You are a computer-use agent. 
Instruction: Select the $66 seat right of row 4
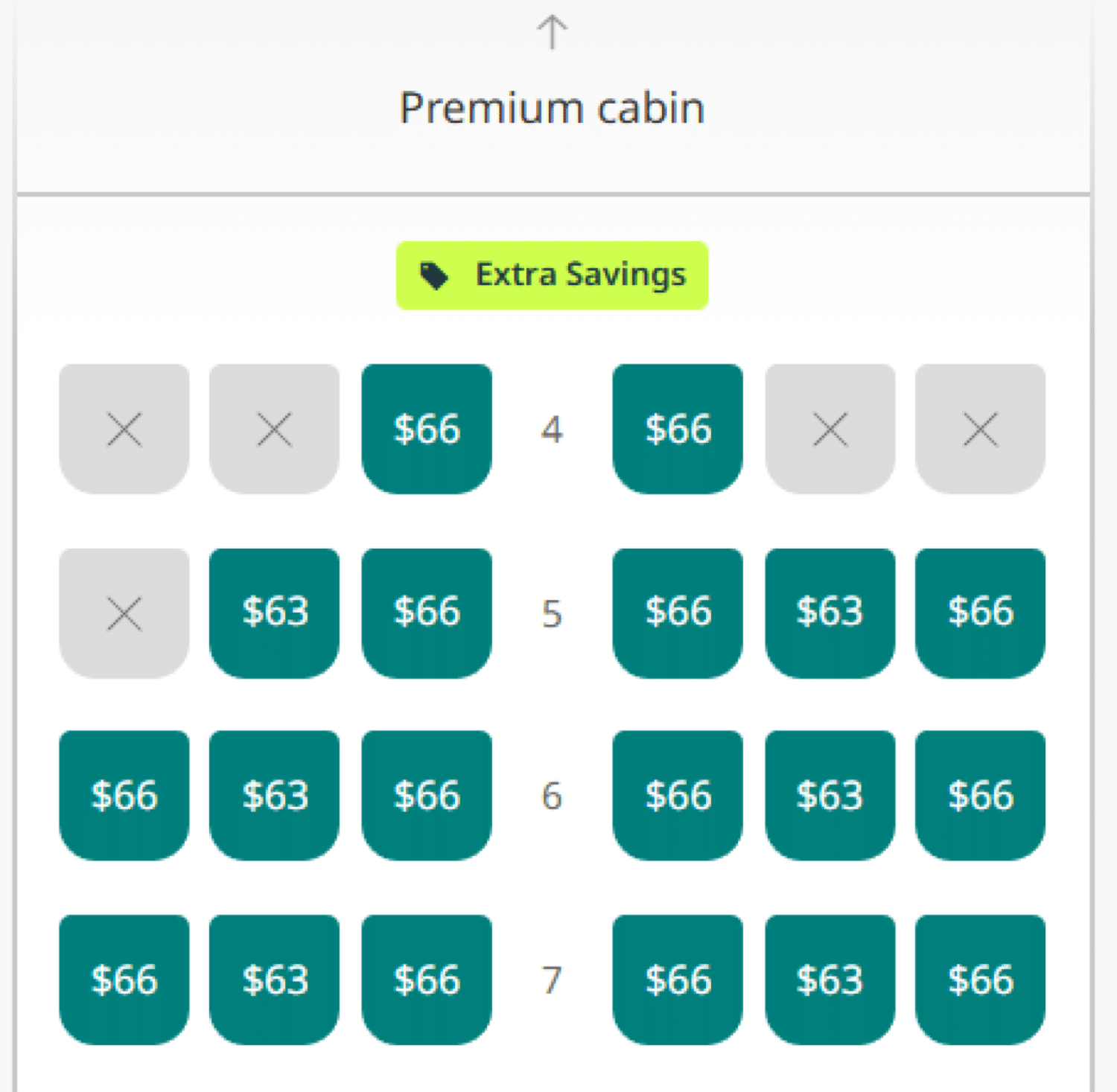[x=678, y=429]
